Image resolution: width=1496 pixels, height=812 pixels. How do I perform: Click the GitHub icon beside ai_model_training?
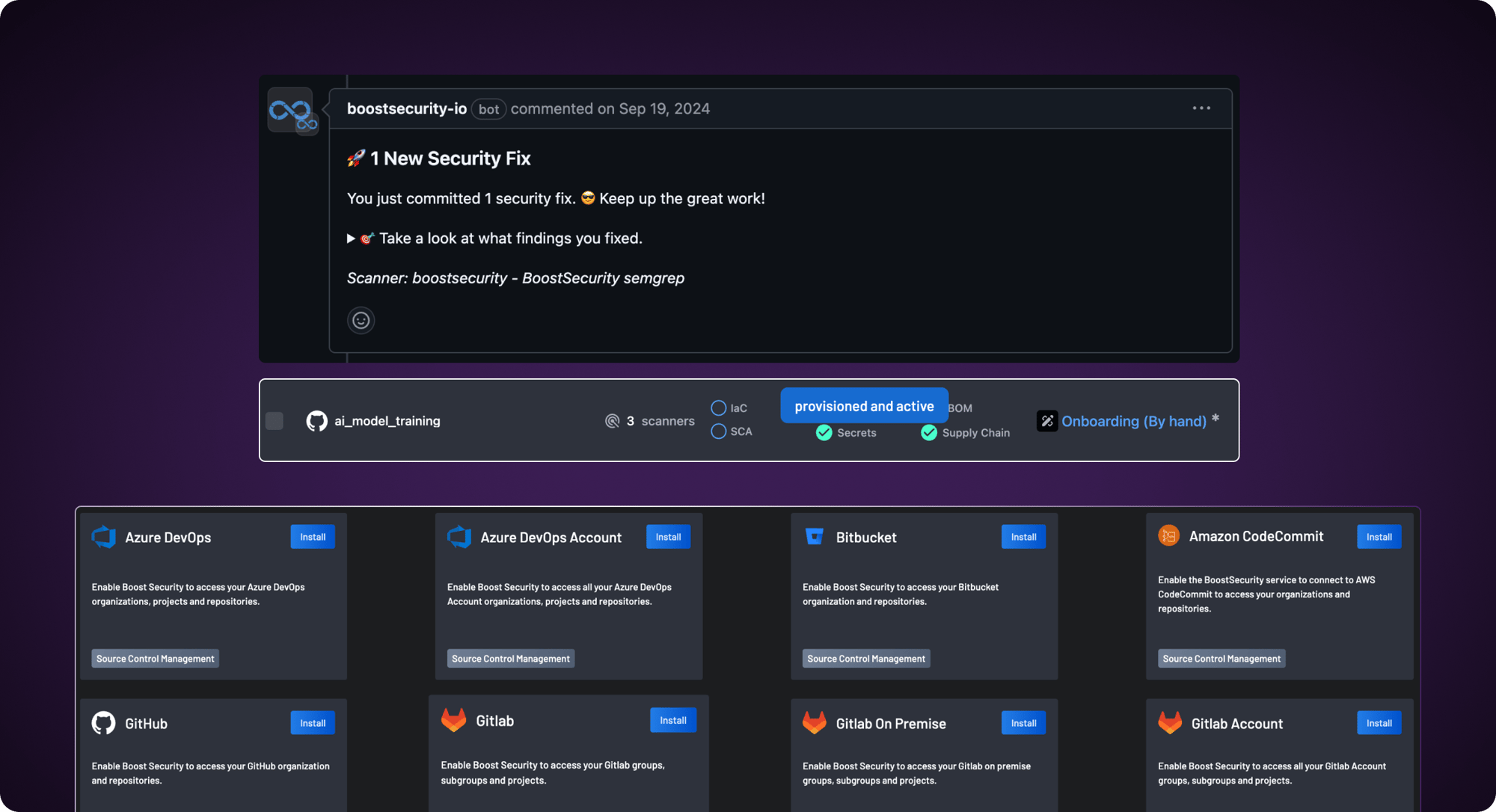point(317,421)
